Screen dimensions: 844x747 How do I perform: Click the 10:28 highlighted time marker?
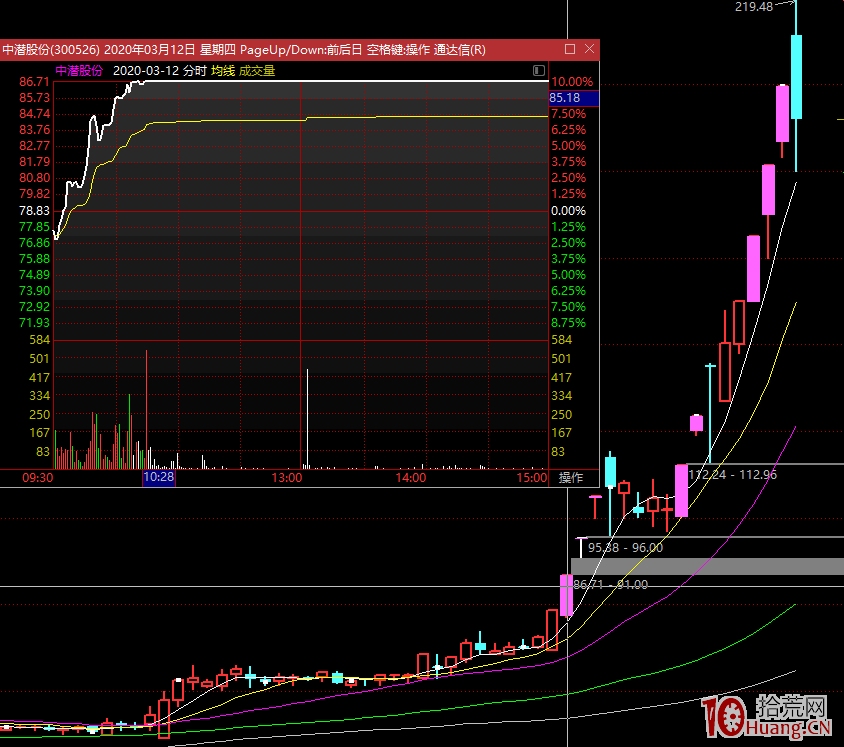click(159, 478)
